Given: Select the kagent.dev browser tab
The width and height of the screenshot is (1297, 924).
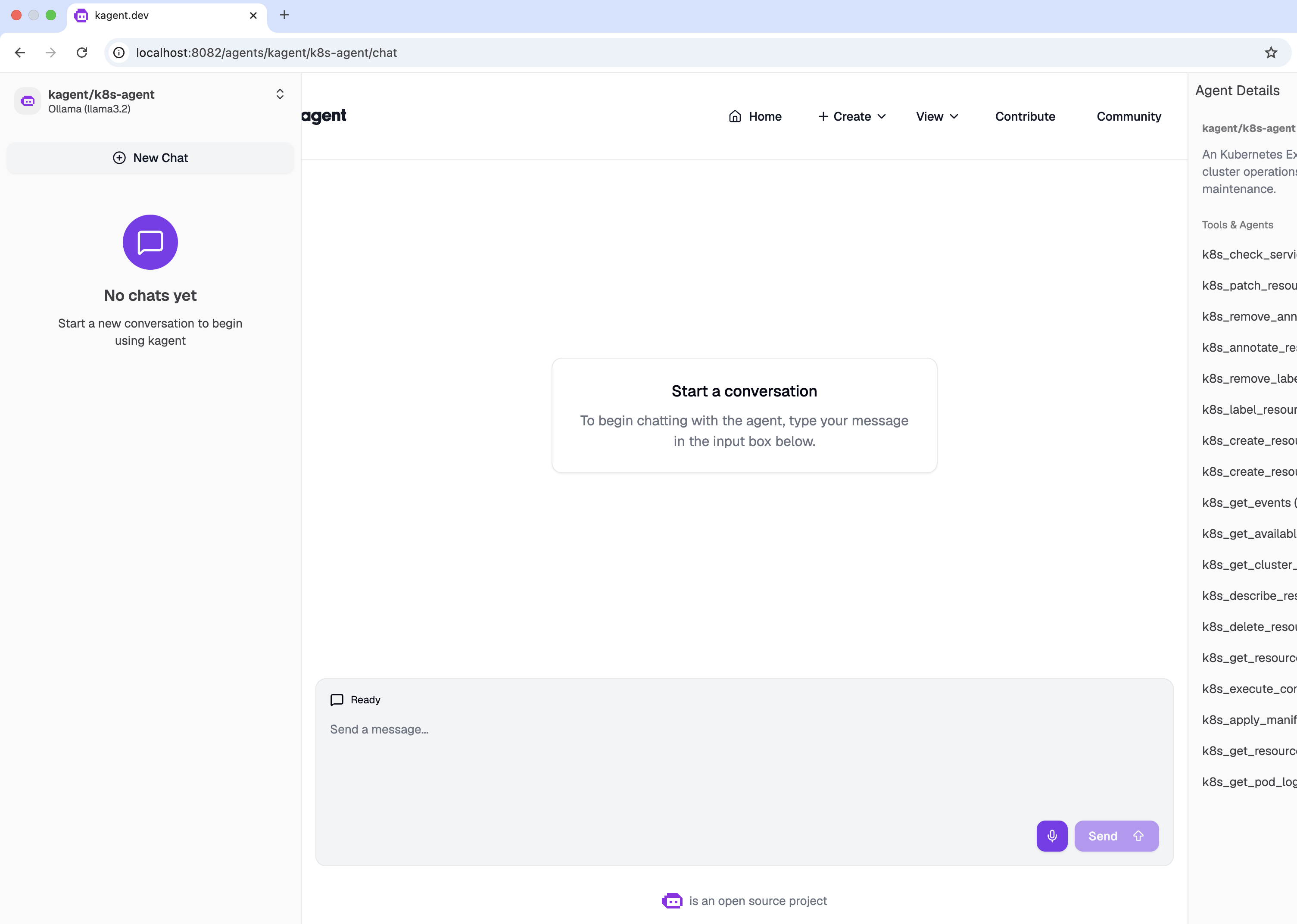Looking at the screenshot, I should [167, 16].
